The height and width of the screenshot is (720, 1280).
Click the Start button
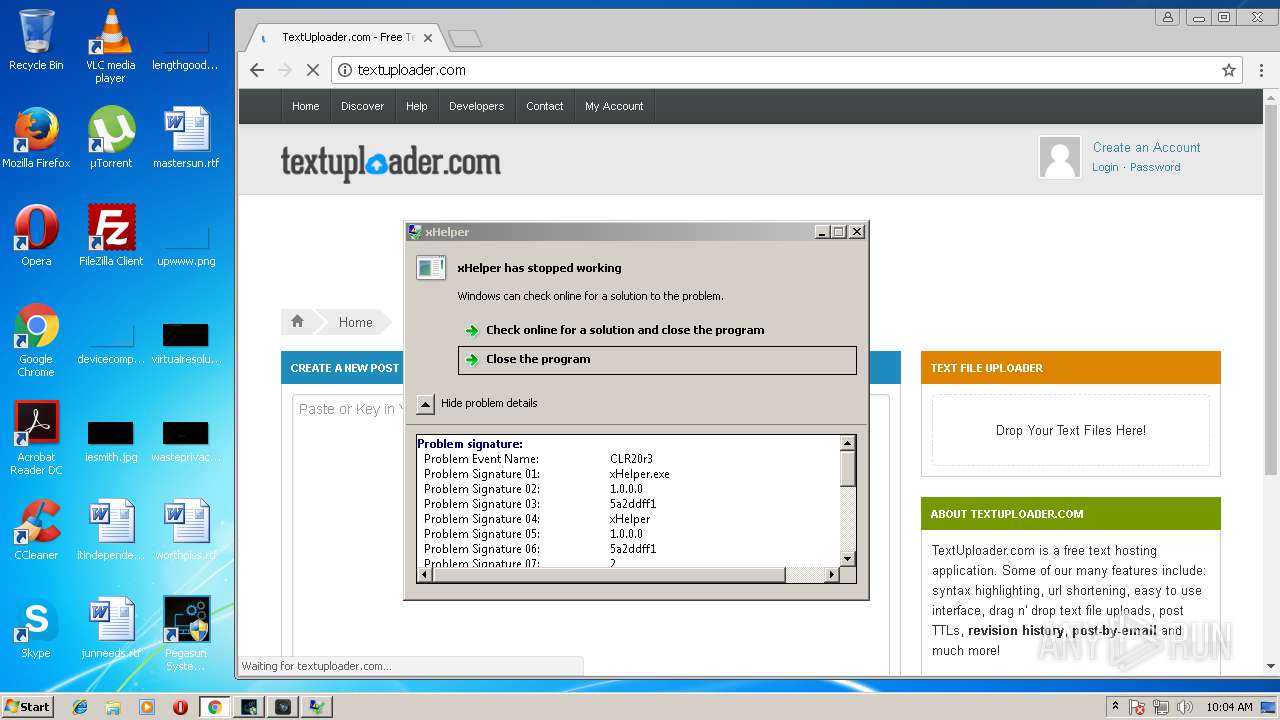coord(27,707)
